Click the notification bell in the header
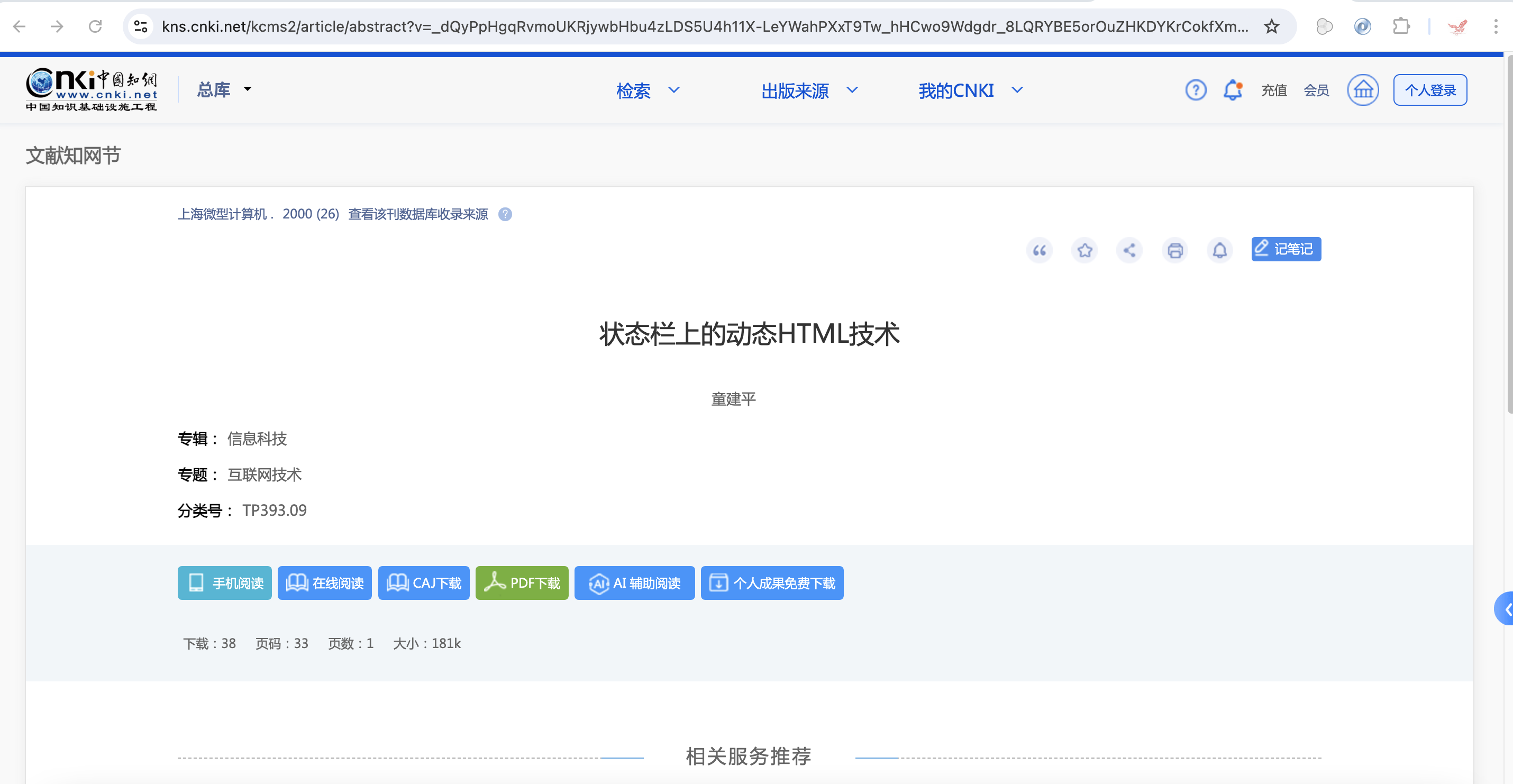 coord(1233,89)
